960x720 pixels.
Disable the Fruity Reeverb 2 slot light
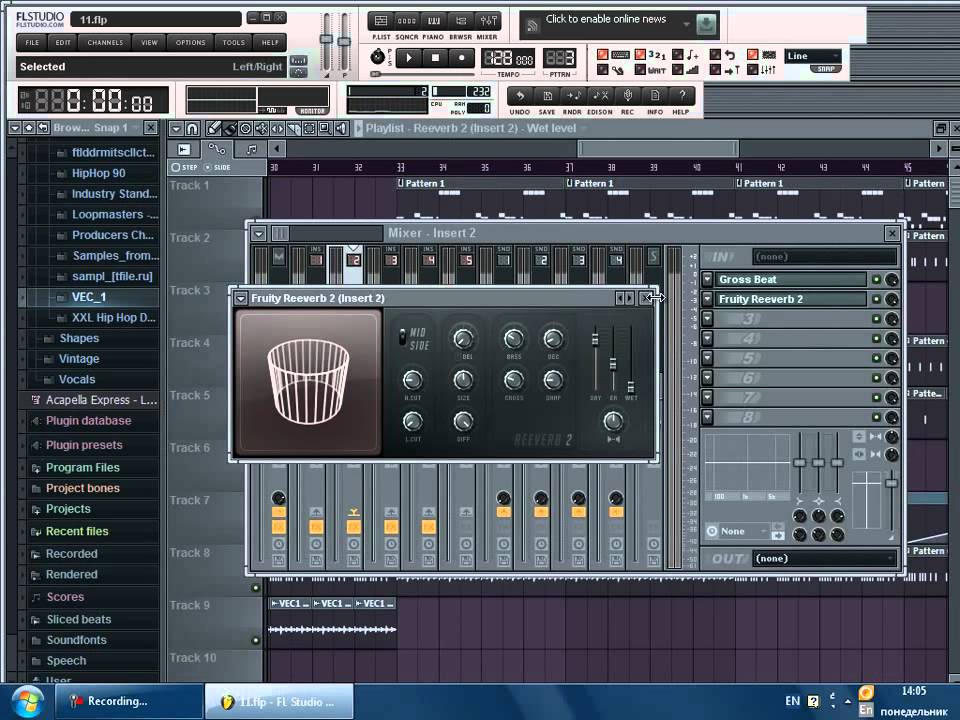pyautogui.click(x=876, y=299)
